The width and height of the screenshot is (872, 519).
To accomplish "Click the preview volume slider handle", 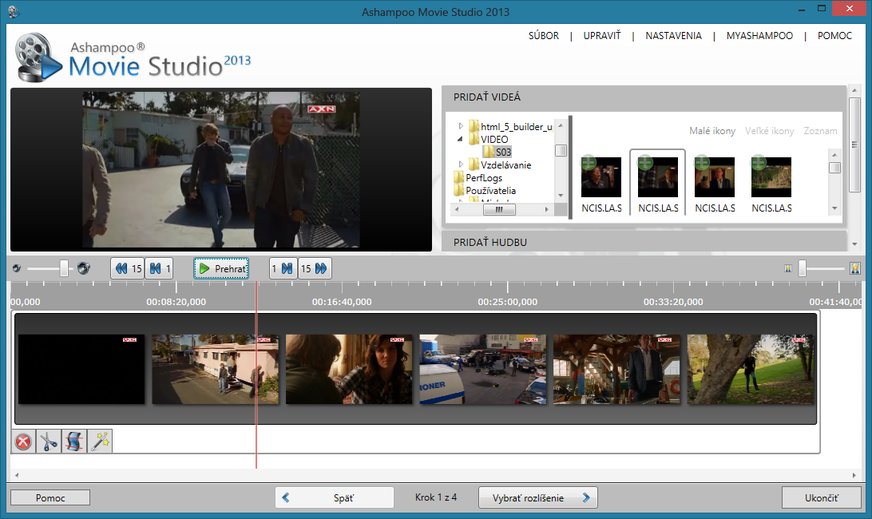I will 64,268.
